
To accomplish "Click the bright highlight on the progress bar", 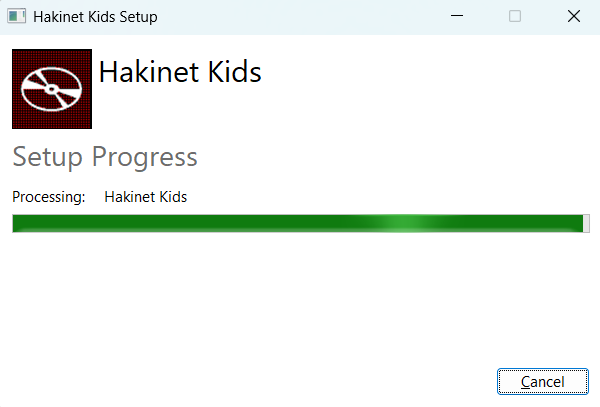I will pos(400,223).
